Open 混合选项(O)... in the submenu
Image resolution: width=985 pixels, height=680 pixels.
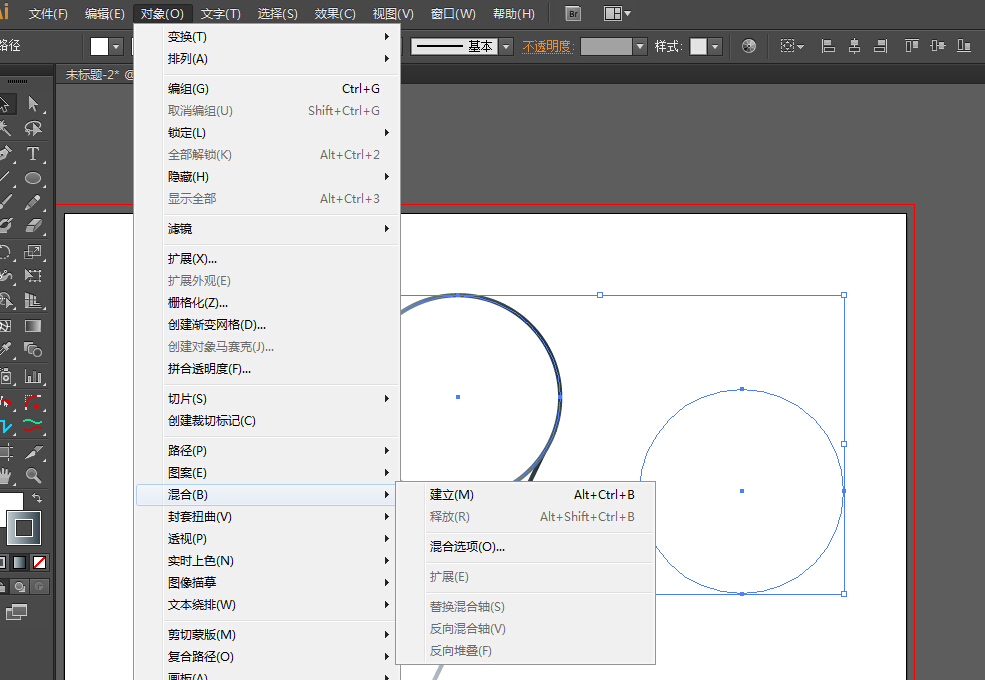[x=467, y=546]
